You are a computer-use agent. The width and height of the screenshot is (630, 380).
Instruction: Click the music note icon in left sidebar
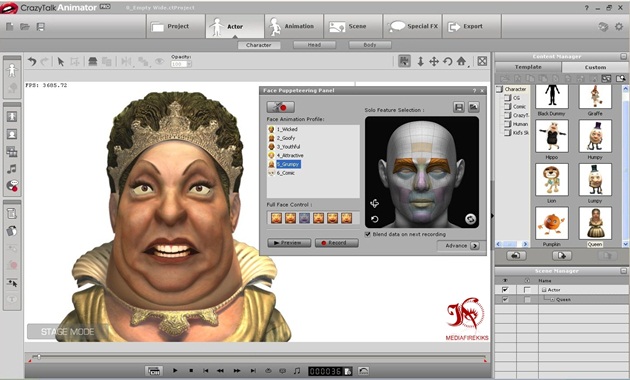pos(12,169)
